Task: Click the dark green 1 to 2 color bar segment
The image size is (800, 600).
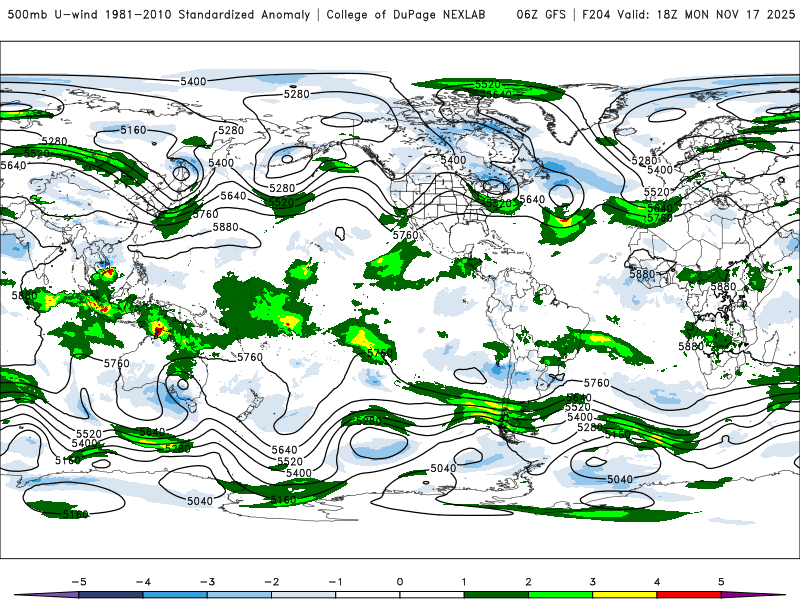Action: (x=496, y=595)
